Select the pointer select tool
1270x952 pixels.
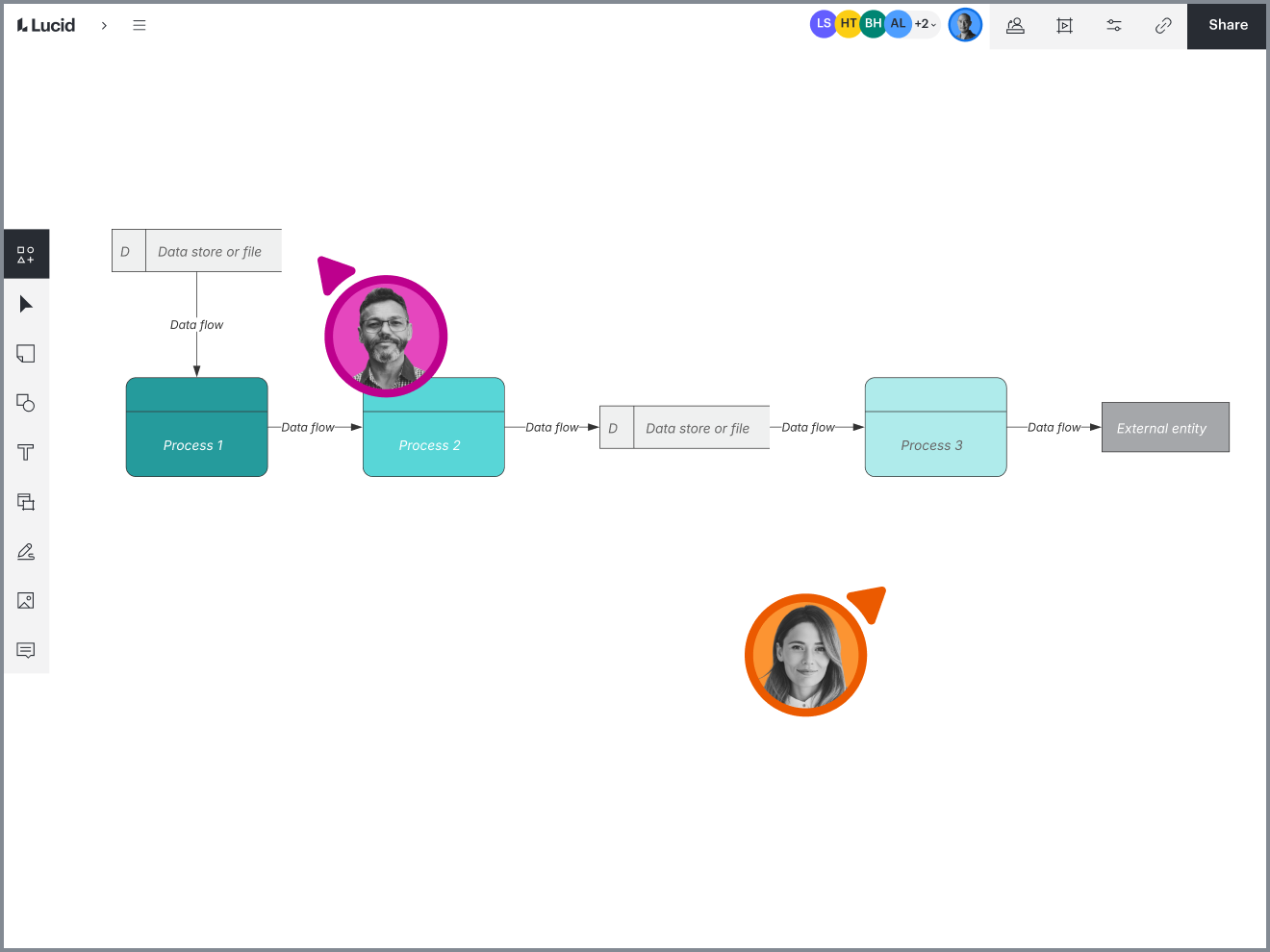click(26, 305)
